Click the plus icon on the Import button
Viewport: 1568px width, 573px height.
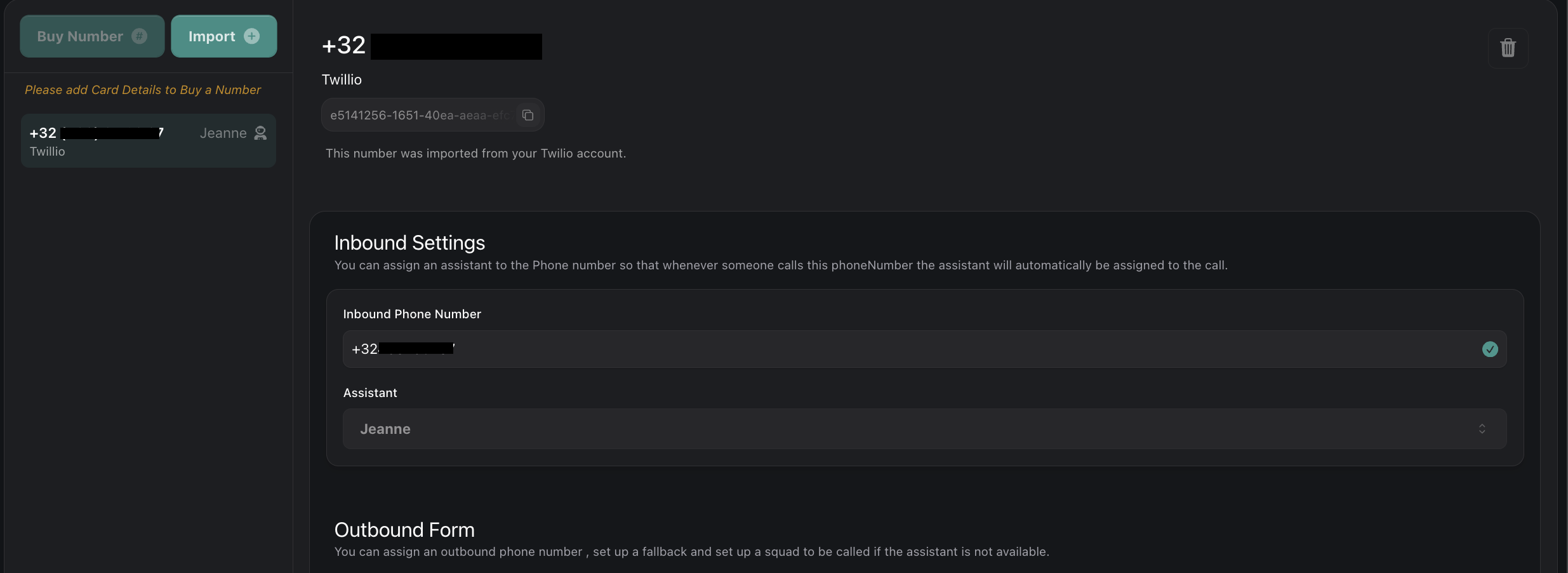click(252, 36)
